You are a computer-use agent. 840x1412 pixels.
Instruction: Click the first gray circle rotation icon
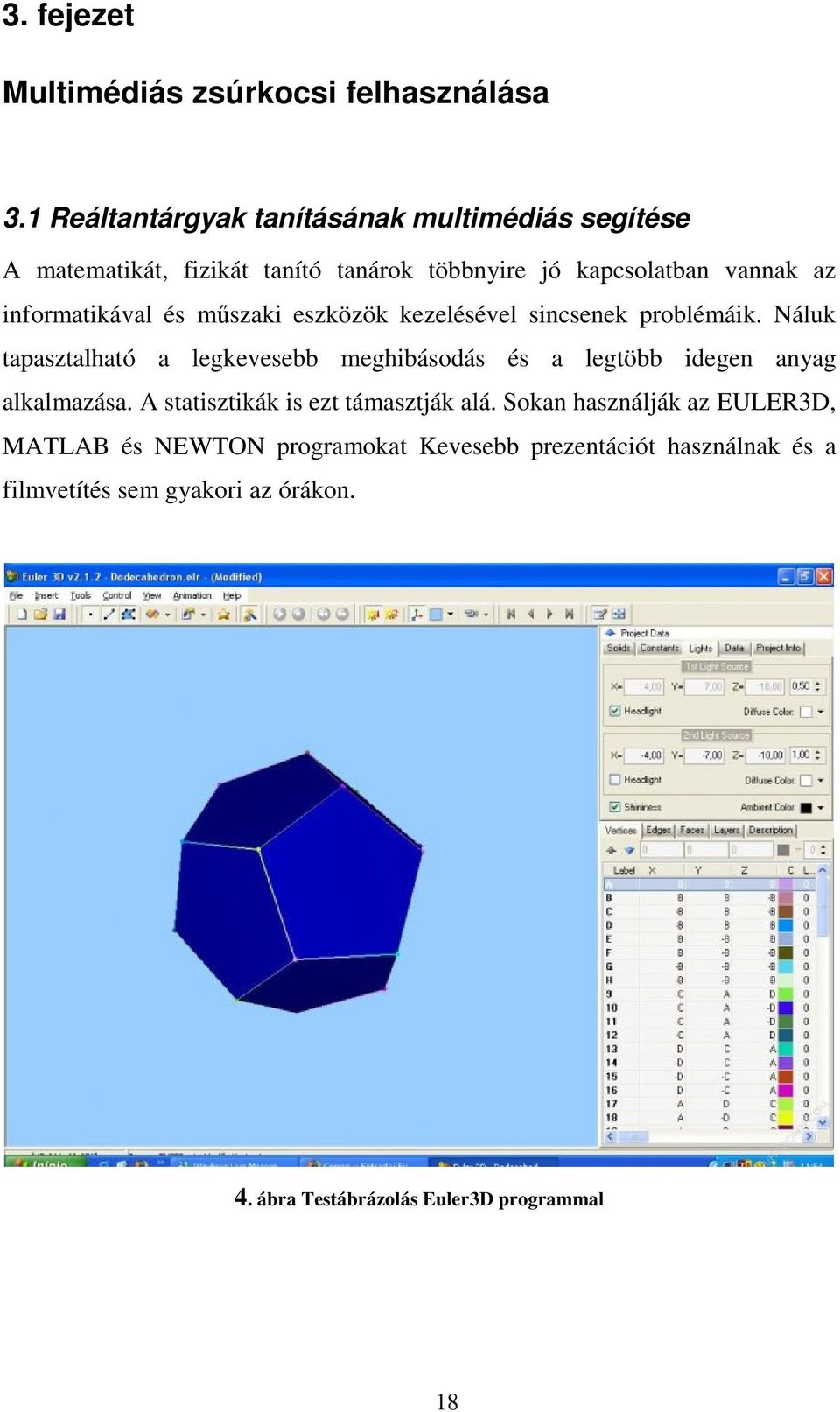coord(278,615)
